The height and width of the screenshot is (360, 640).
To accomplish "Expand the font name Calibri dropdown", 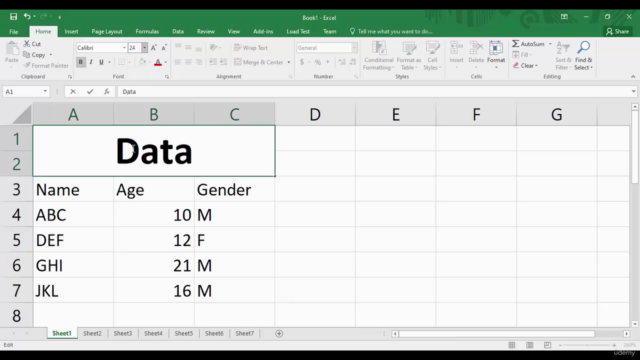I will click(x=124, y=48).
